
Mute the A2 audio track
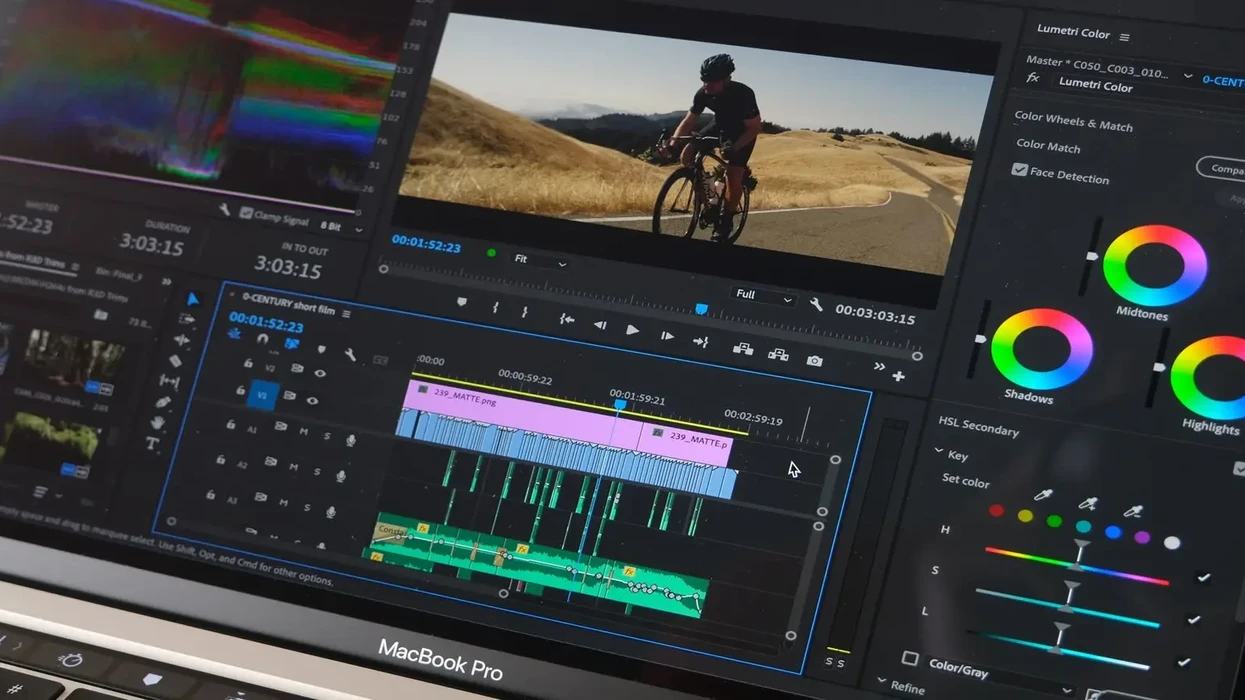coord(294,466)
